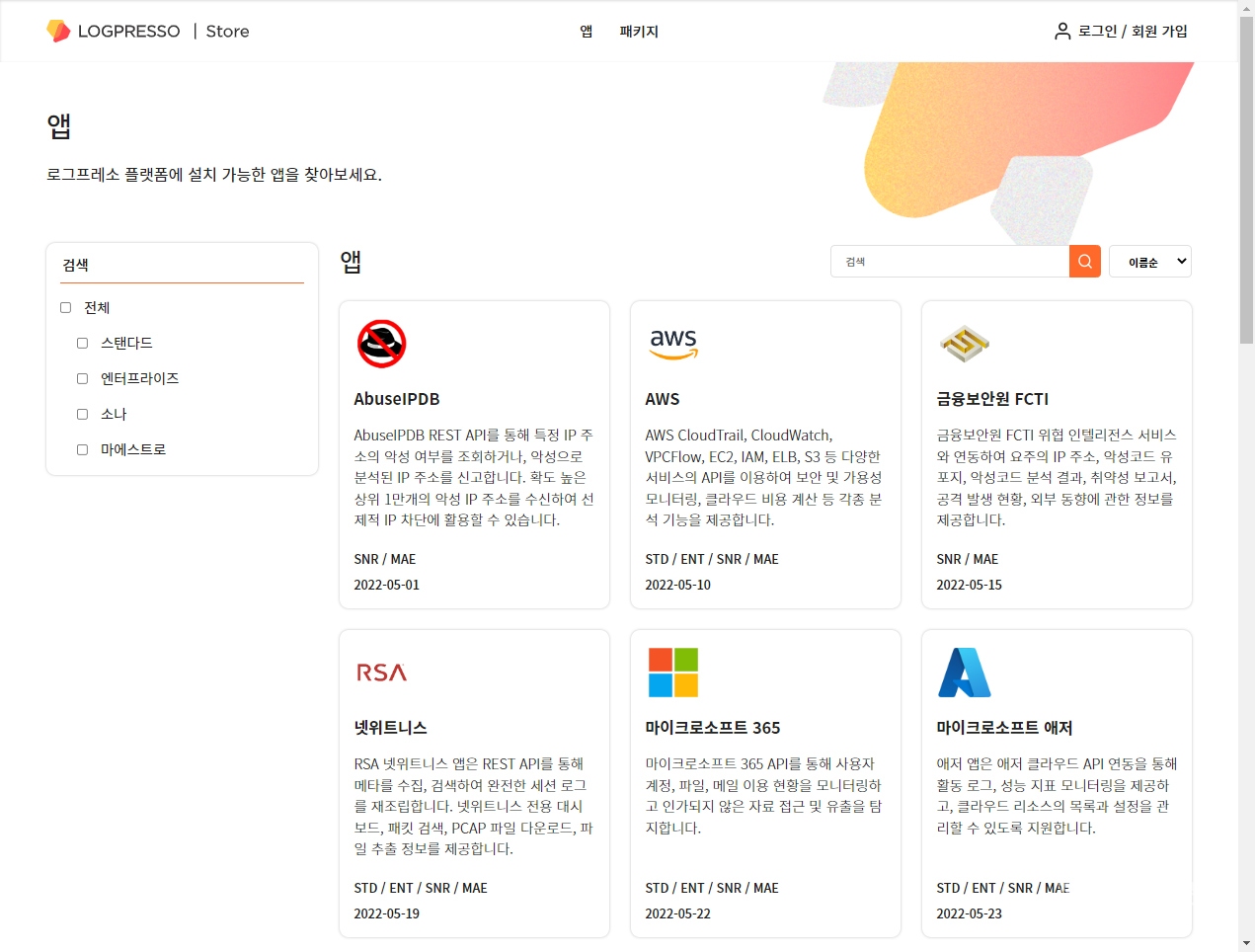Viewport: 1255px width, 952px height.
Task: Click the AWS logo on the AWS card
Action: click(x=673, y=343)
